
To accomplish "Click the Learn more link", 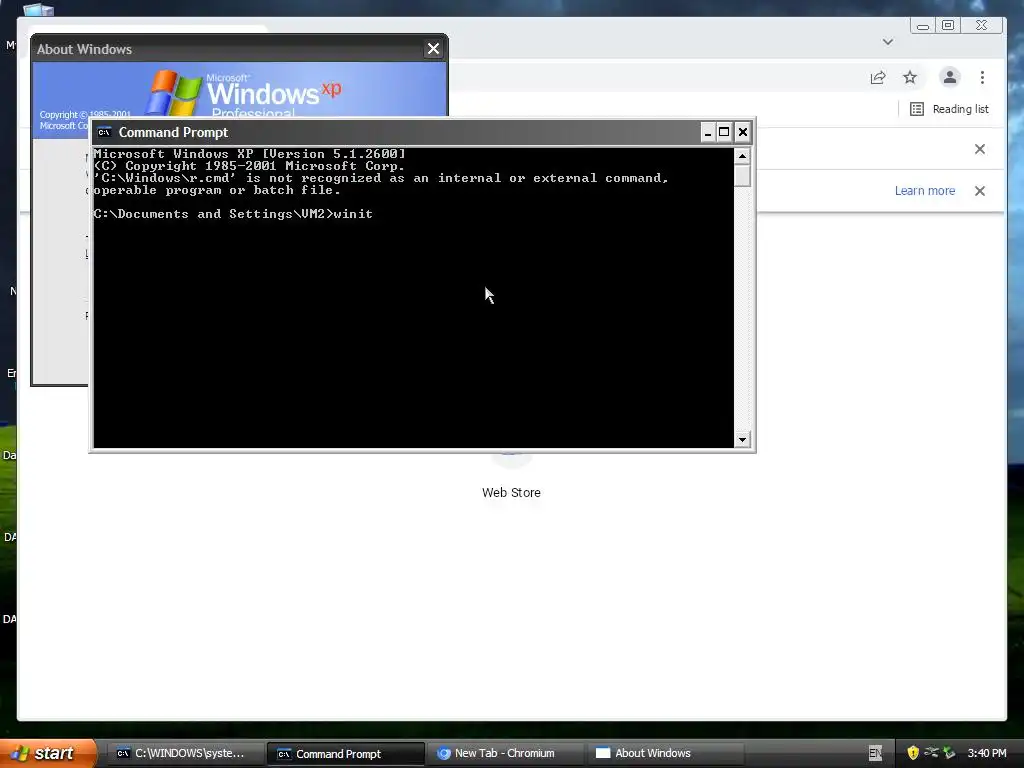I will (x=925, y=191).
